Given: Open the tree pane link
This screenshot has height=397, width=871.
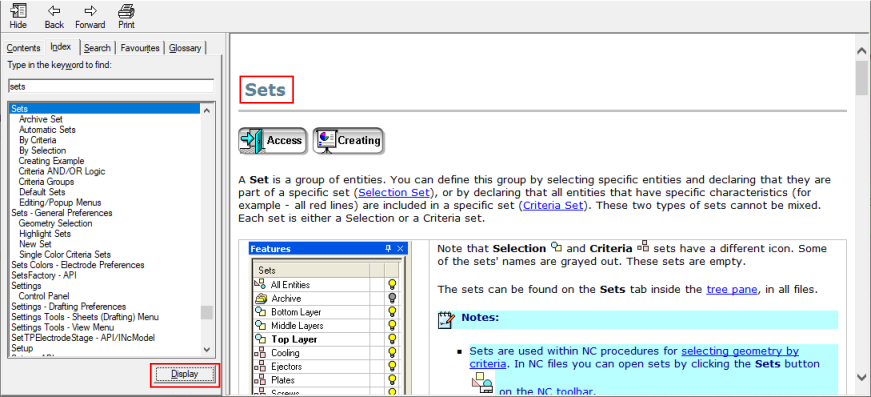Looking at the screenshot, I should [732, 289].
